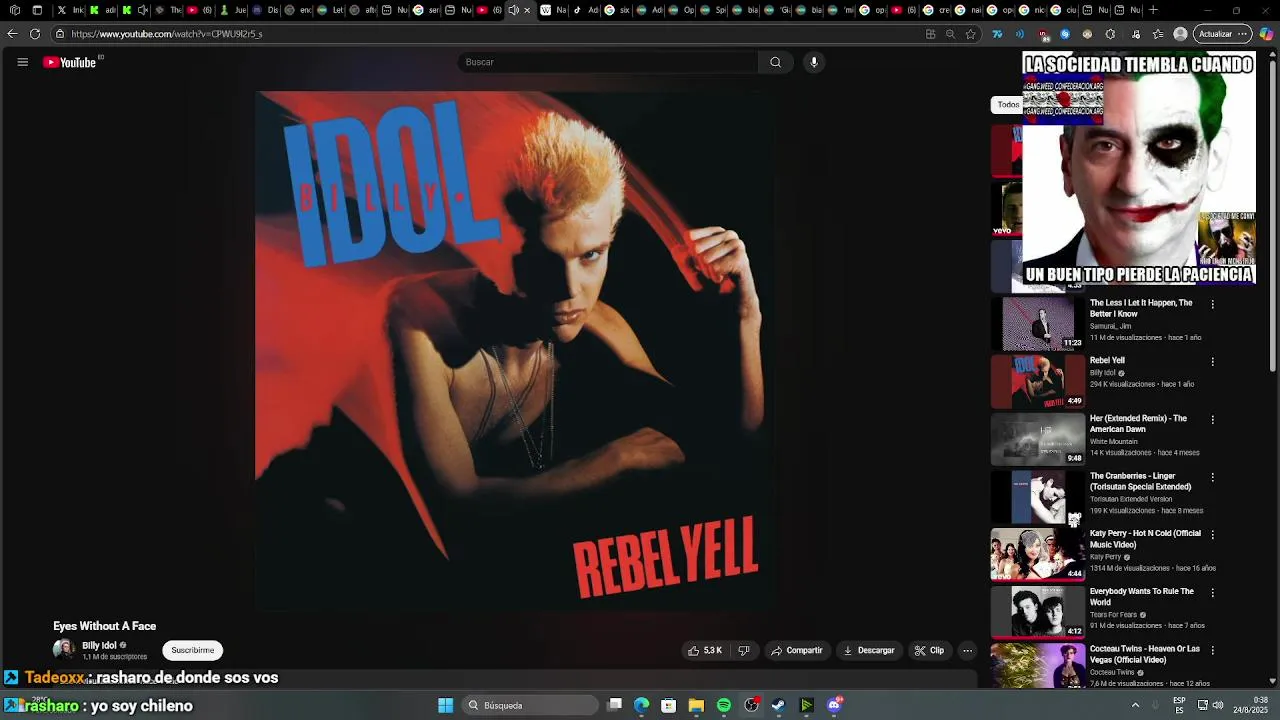Screen dimensions: 1280x720
Task: Open File Explorer from the taskbar
Action: pyautogui.click(x=696, y=705)
